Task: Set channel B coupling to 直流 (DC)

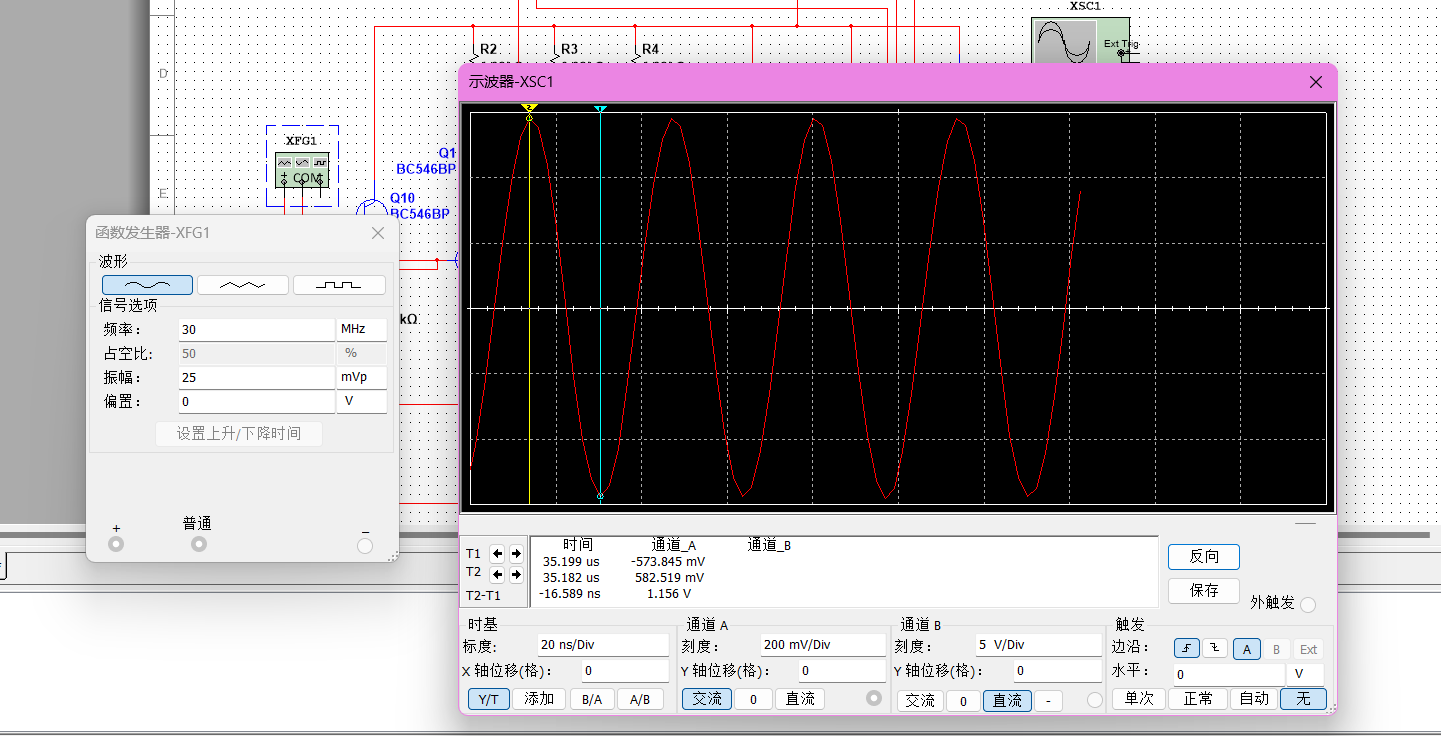Action: pos(1007,701)
